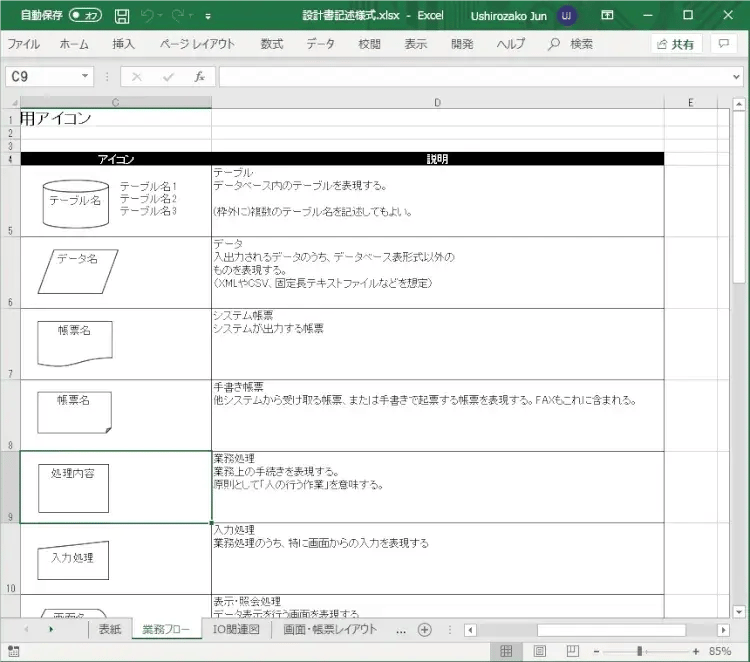
Task: Open the 挿入 (Insert) ribbon tab
Action: [x=123, y=44]
